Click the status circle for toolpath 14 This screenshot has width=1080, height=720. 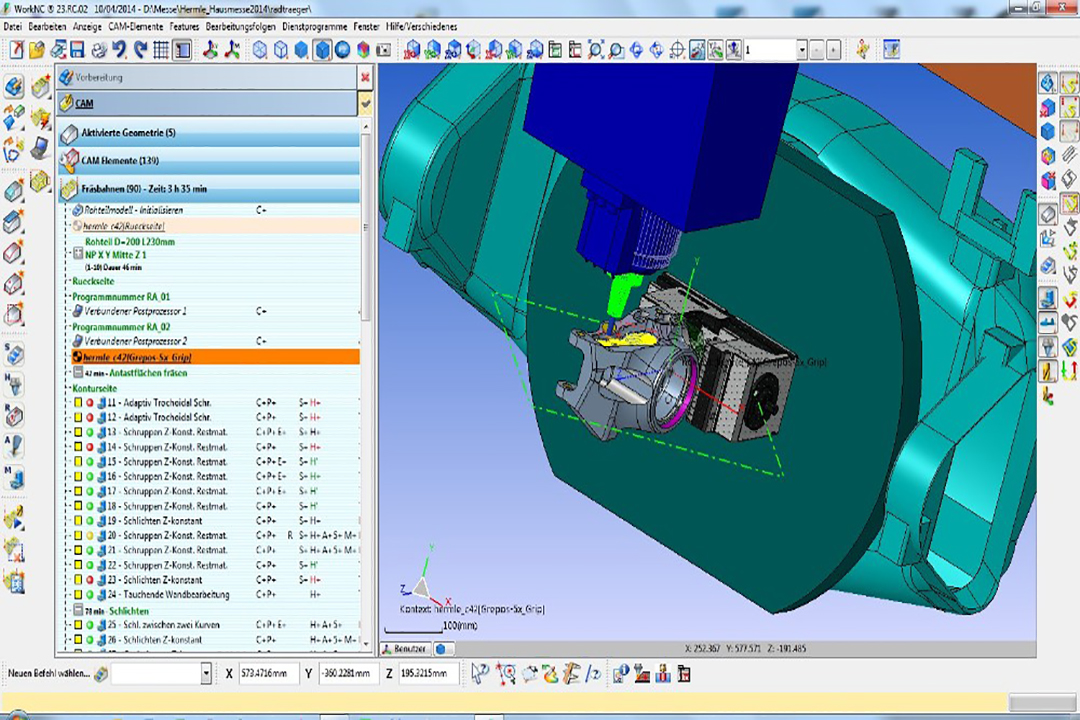tap(90, 447)
